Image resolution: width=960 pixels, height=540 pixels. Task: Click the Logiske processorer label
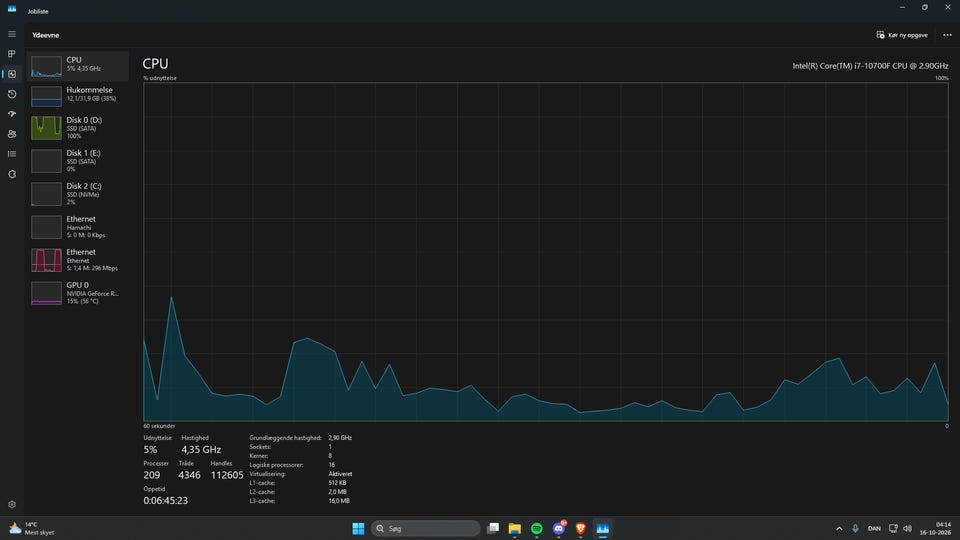tap(276, 465)
